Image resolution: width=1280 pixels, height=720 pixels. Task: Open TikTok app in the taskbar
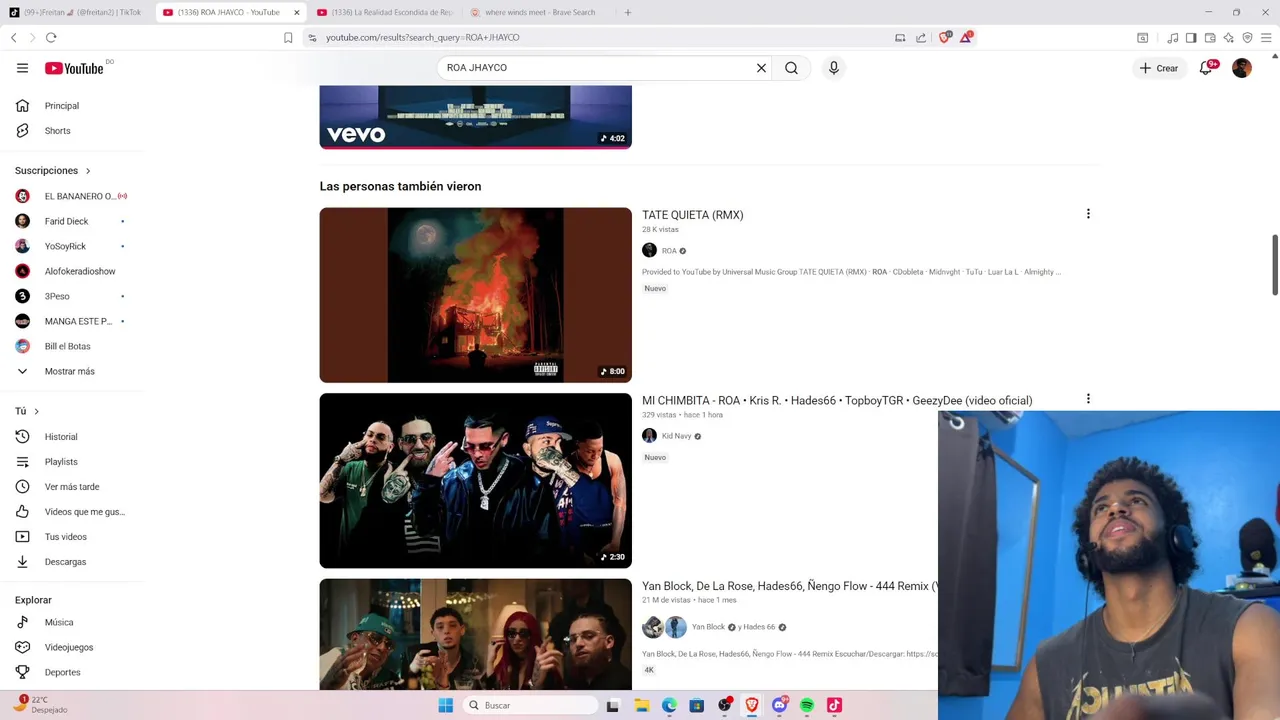coord(834,705)
